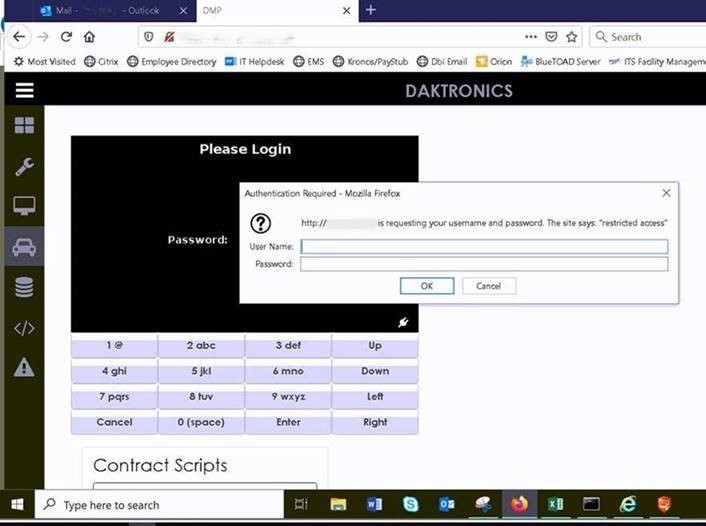
Task: Reload the page with the refresh icon
Action: (66, 36)
